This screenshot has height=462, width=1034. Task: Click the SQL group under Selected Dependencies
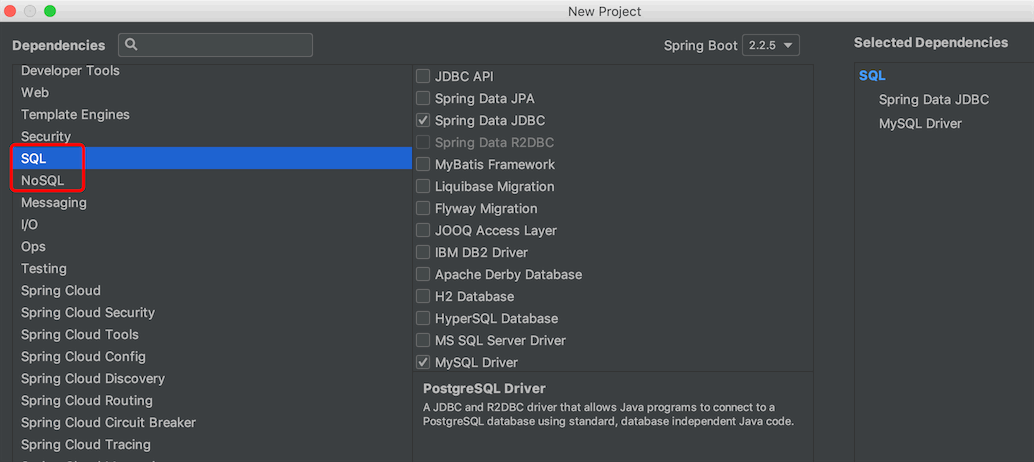pyautogui.click(x=872, y=76)
